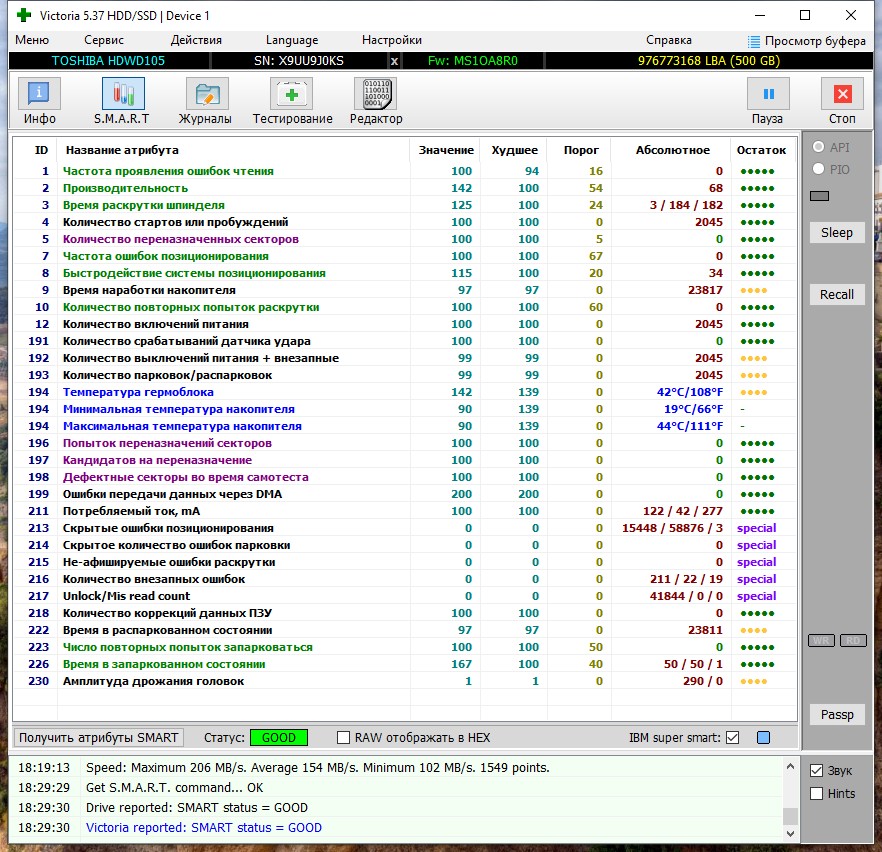Click log entry Victoria reported: SMART status = GOOD
Screen dimensions: 882x852
click(x=204, y=828)
